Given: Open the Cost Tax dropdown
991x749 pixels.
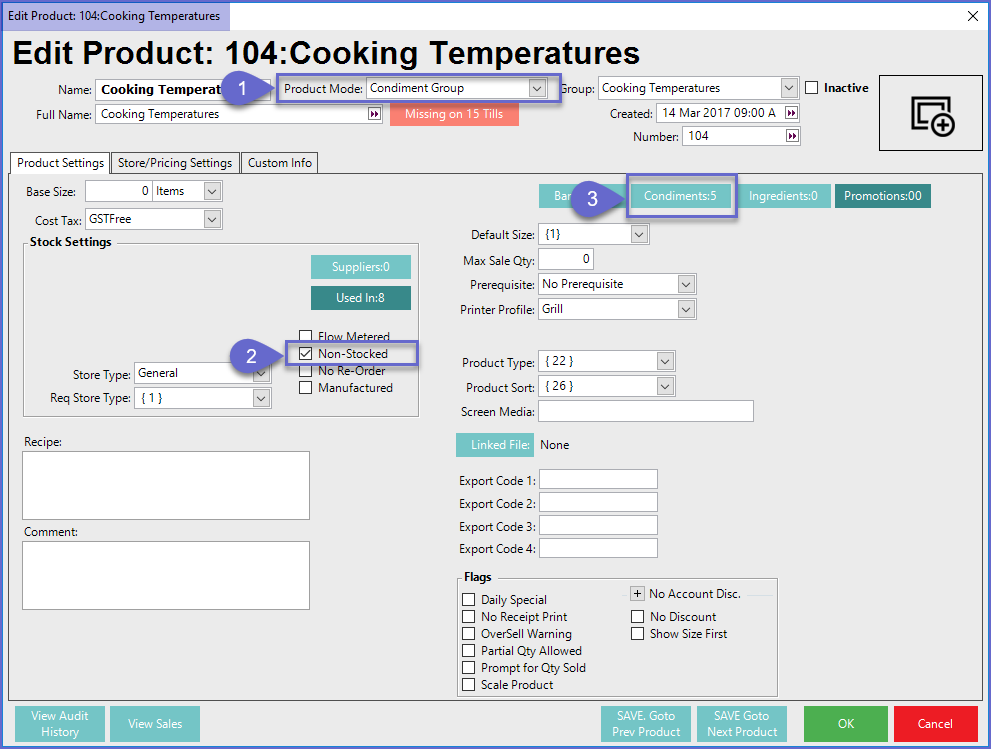Looking at the screenshot, I should pyautogui.click(x=212, y=219).
